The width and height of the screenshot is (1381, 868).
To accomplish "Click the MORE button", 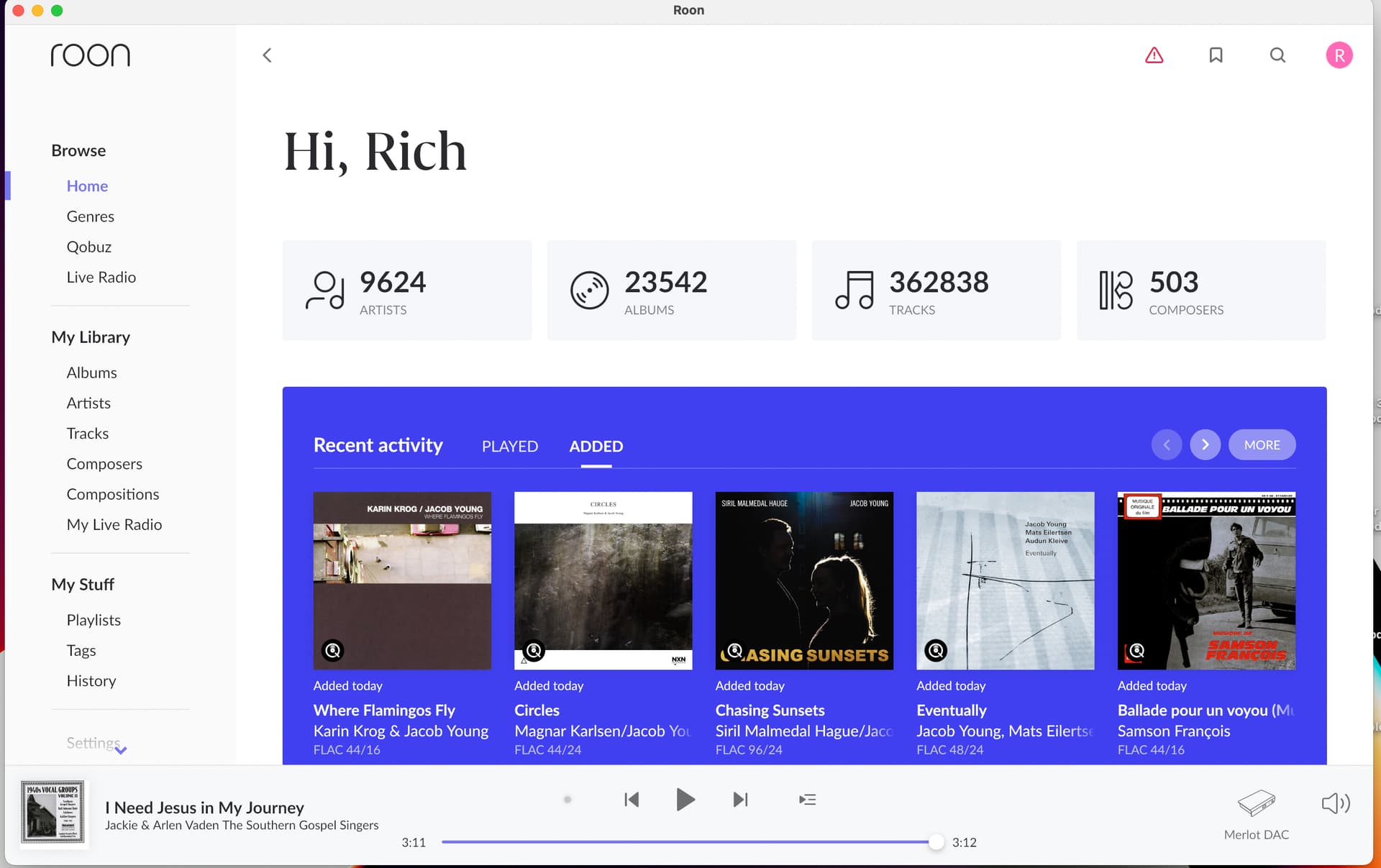I will pyautogui.click(x=1262, y=445).
